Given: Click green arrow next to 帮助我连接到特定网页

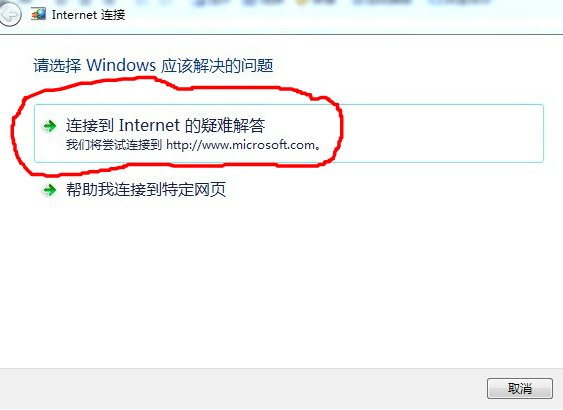Looking at the screenshot, I should pyautogui.click(x=50, y=190).
